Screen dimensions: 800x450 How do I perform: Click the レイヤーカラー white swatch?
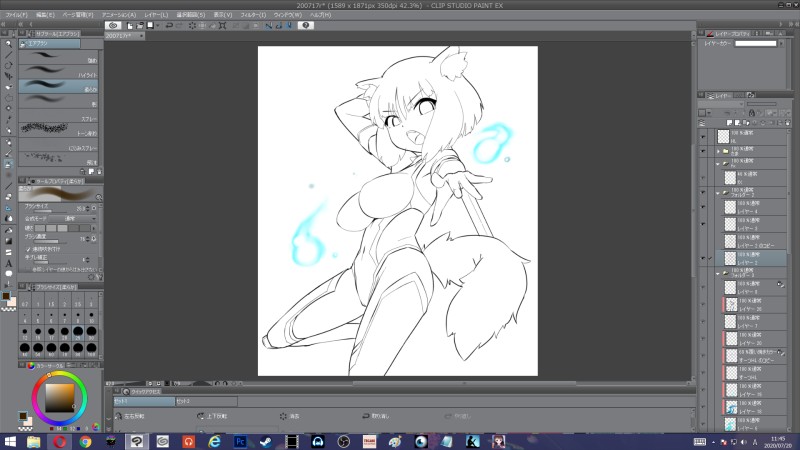(x=756, y=43)
